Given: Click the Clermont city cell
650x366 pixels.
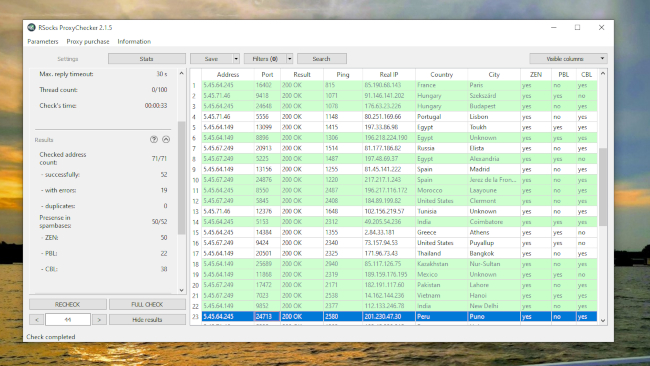Looking at the screenshot, I should [494, 201].
